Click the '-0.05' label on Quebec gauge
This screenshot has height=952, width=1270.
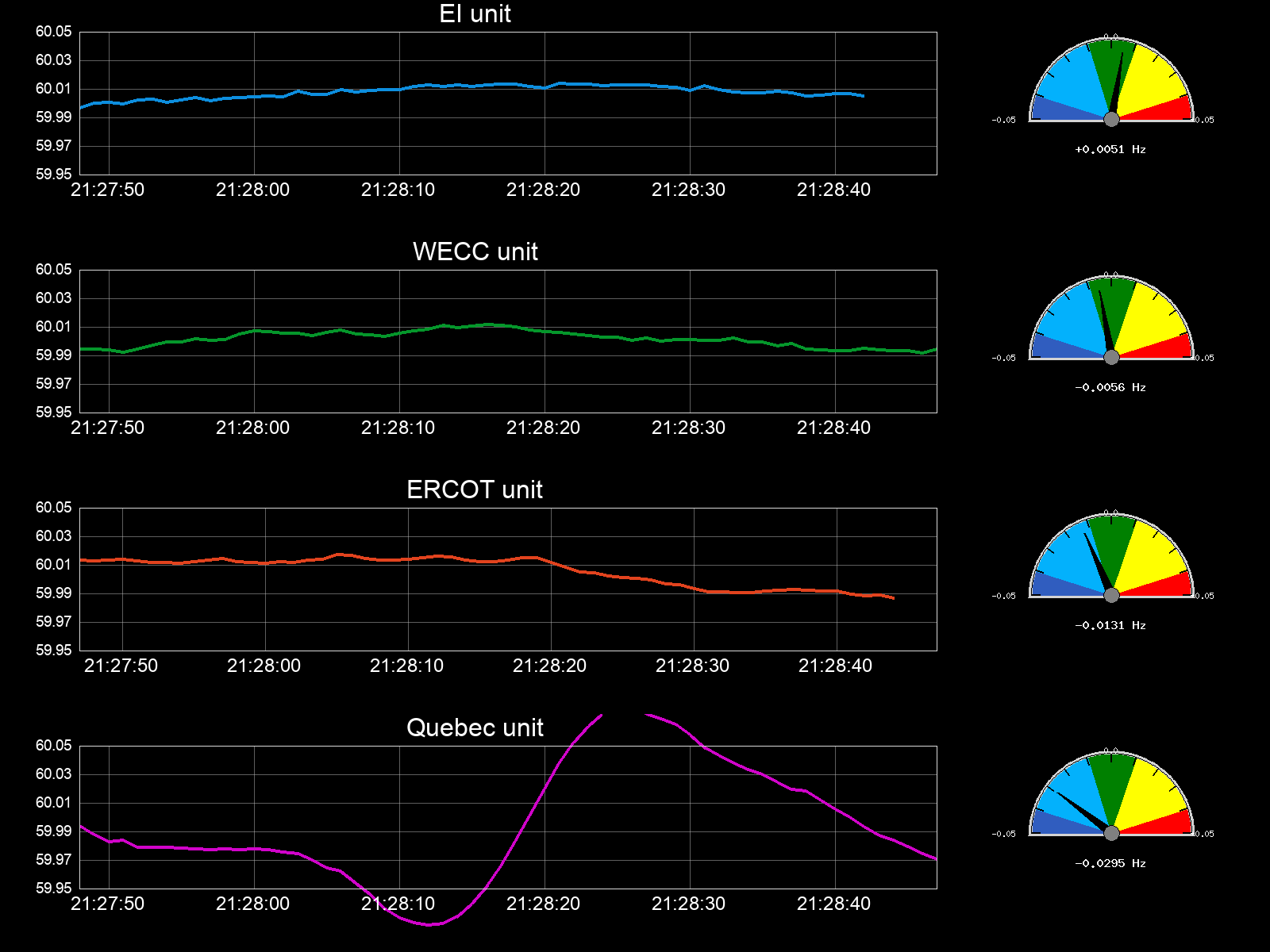pos(1004,834)
